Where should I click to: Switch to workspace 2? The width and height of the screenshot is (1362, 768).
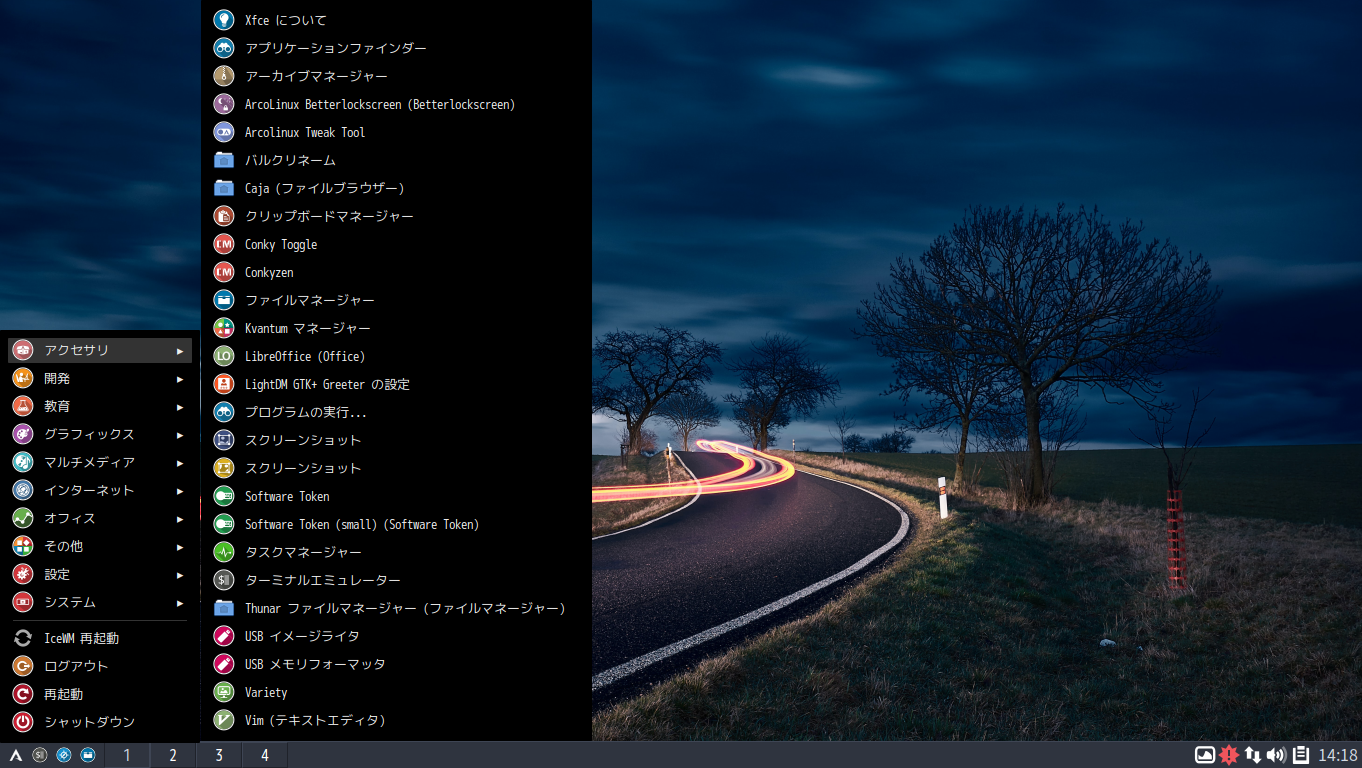coord(173,755)
